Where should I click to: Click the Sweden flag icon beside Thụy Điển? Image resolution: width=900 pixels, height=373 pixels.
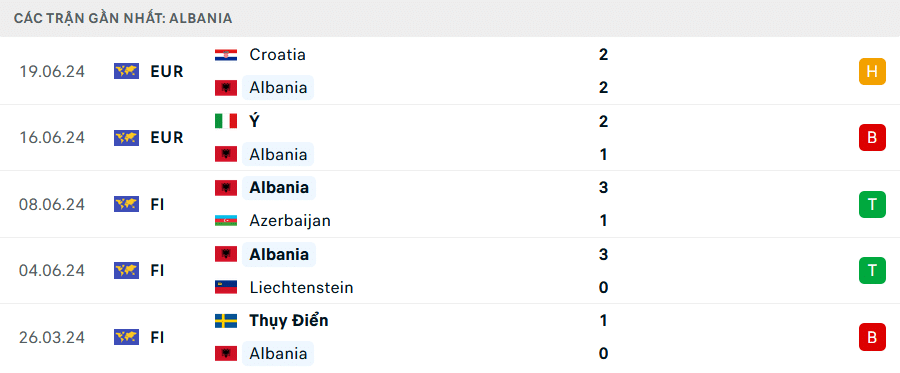tap(226, 320)
